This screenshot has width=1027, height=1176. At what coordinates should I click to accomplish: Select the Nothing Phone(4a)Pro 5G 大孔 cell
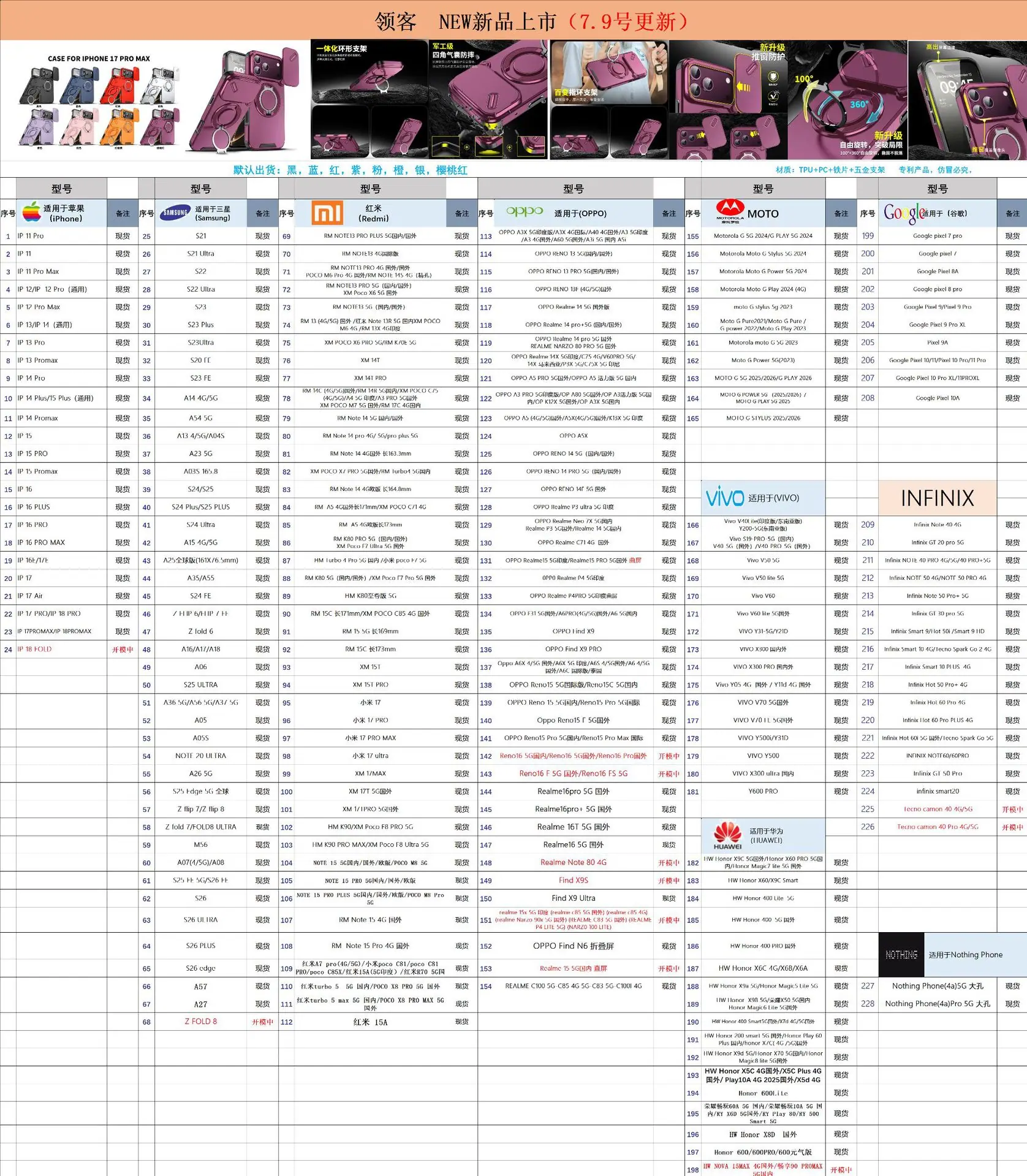(938, 1004)
